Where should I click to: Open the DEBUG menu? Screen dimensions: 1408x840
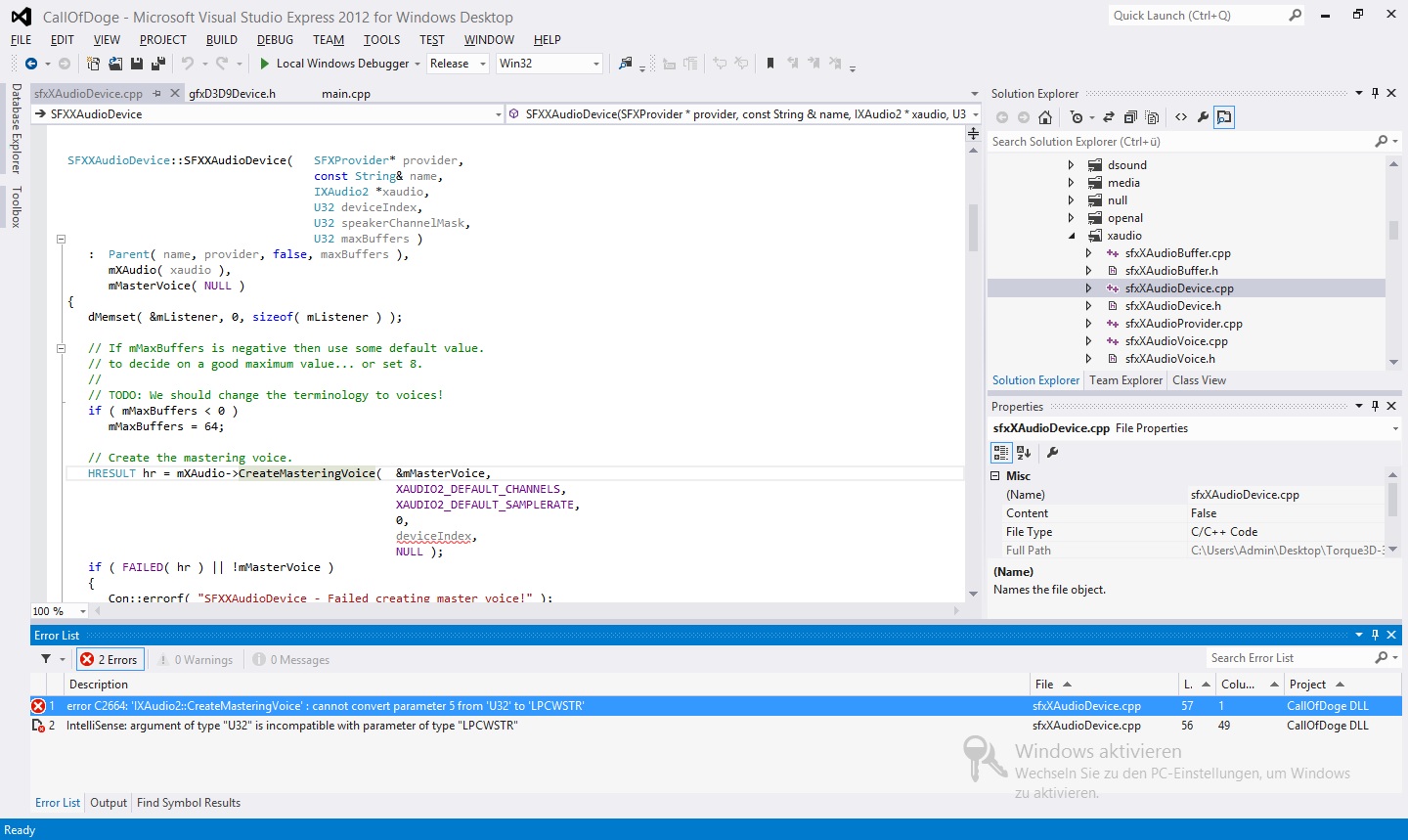tap(275, 40)
